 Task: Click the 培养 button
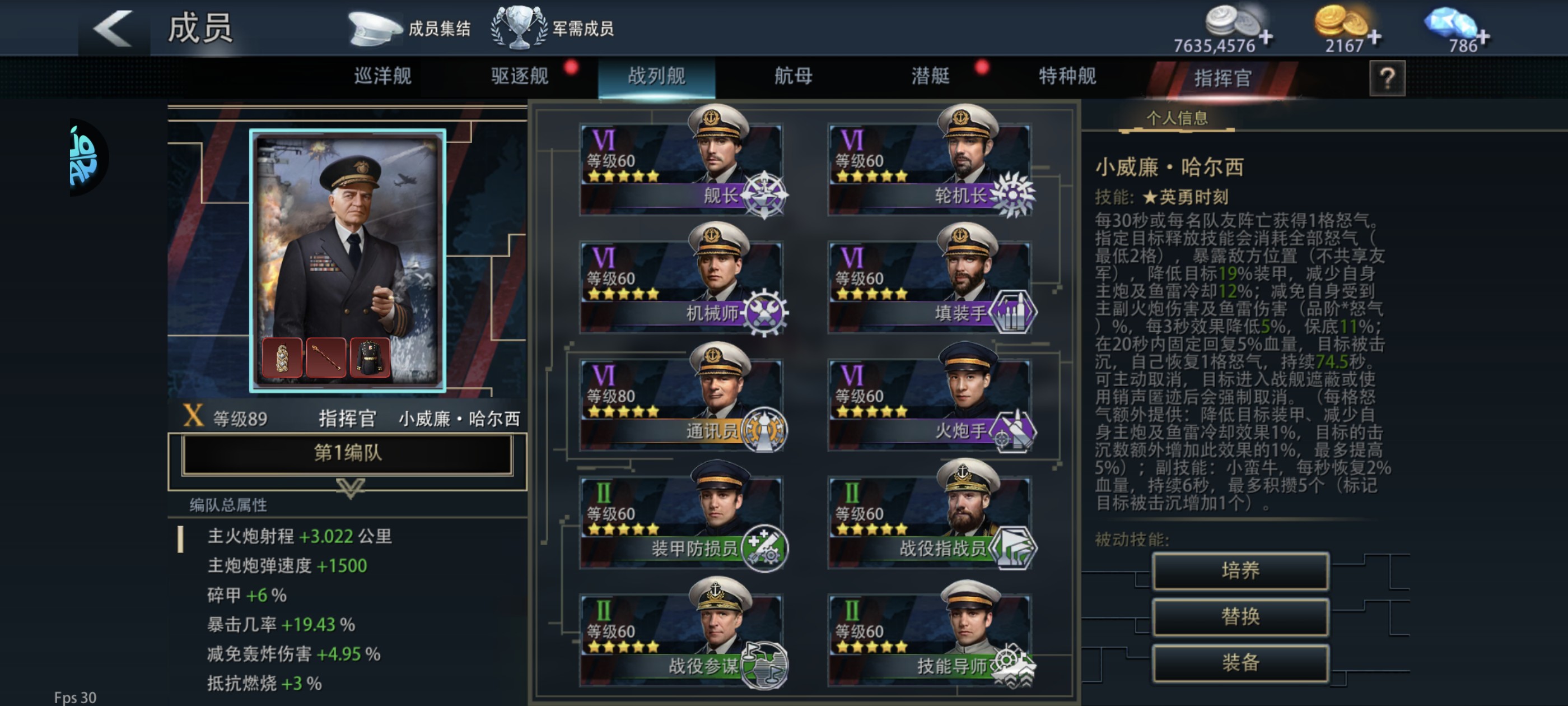(1240, 571)
